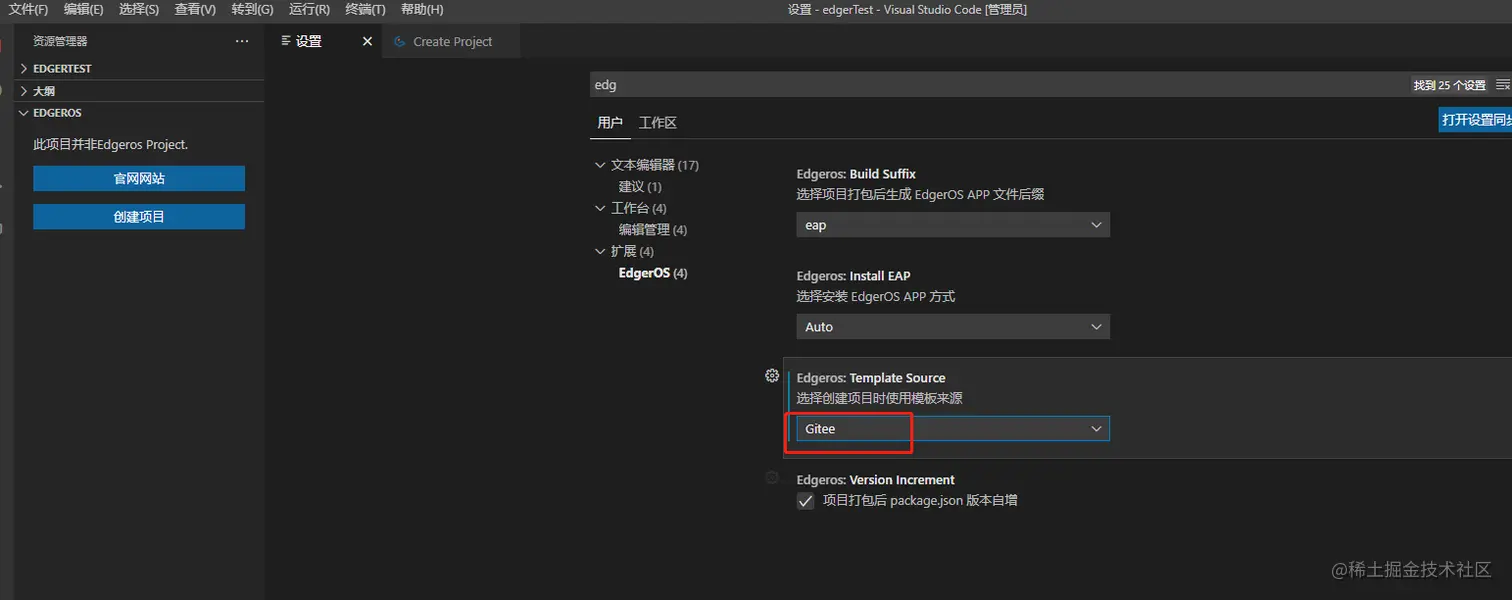
Task: Open the Build Suffix eap dropdown
Action: tap(953, 225)
